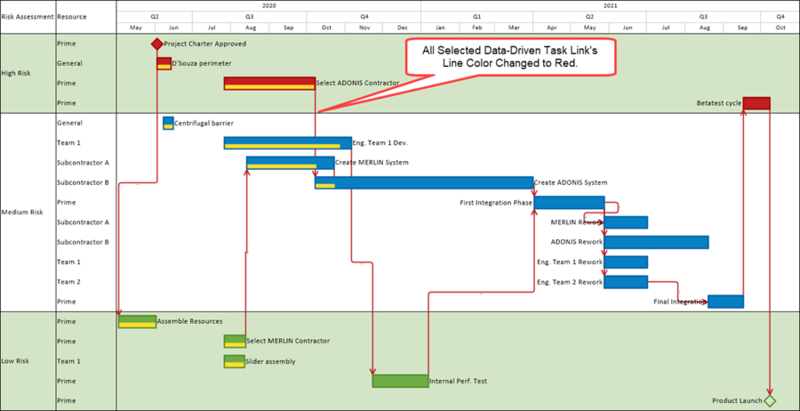
Task: Click the Centrifugal barrier small blue bar
Action: 168,123
